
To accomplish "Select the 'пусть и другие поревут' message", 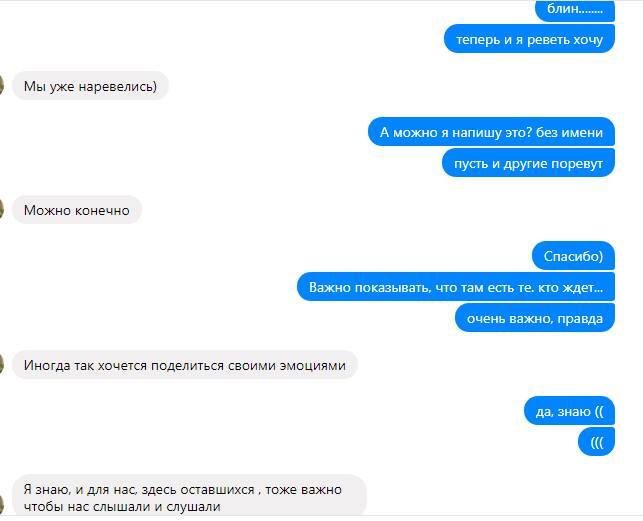I will [529, 163].
